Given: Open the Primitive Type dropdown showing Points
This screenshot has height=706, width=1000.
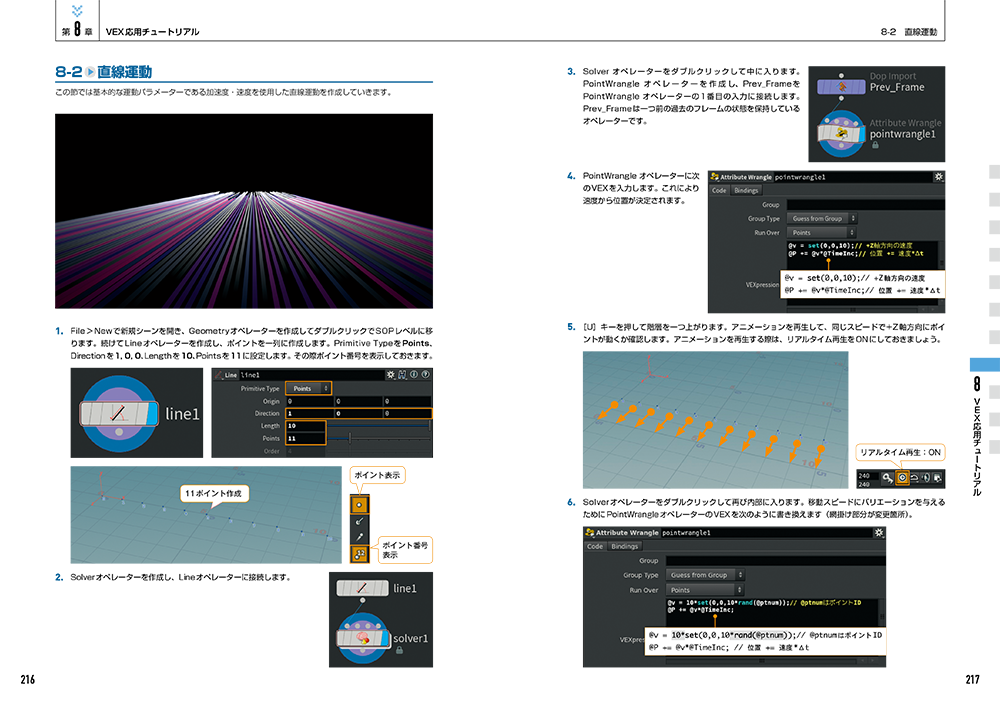Looking at the screenshot, I should [308, 388].
